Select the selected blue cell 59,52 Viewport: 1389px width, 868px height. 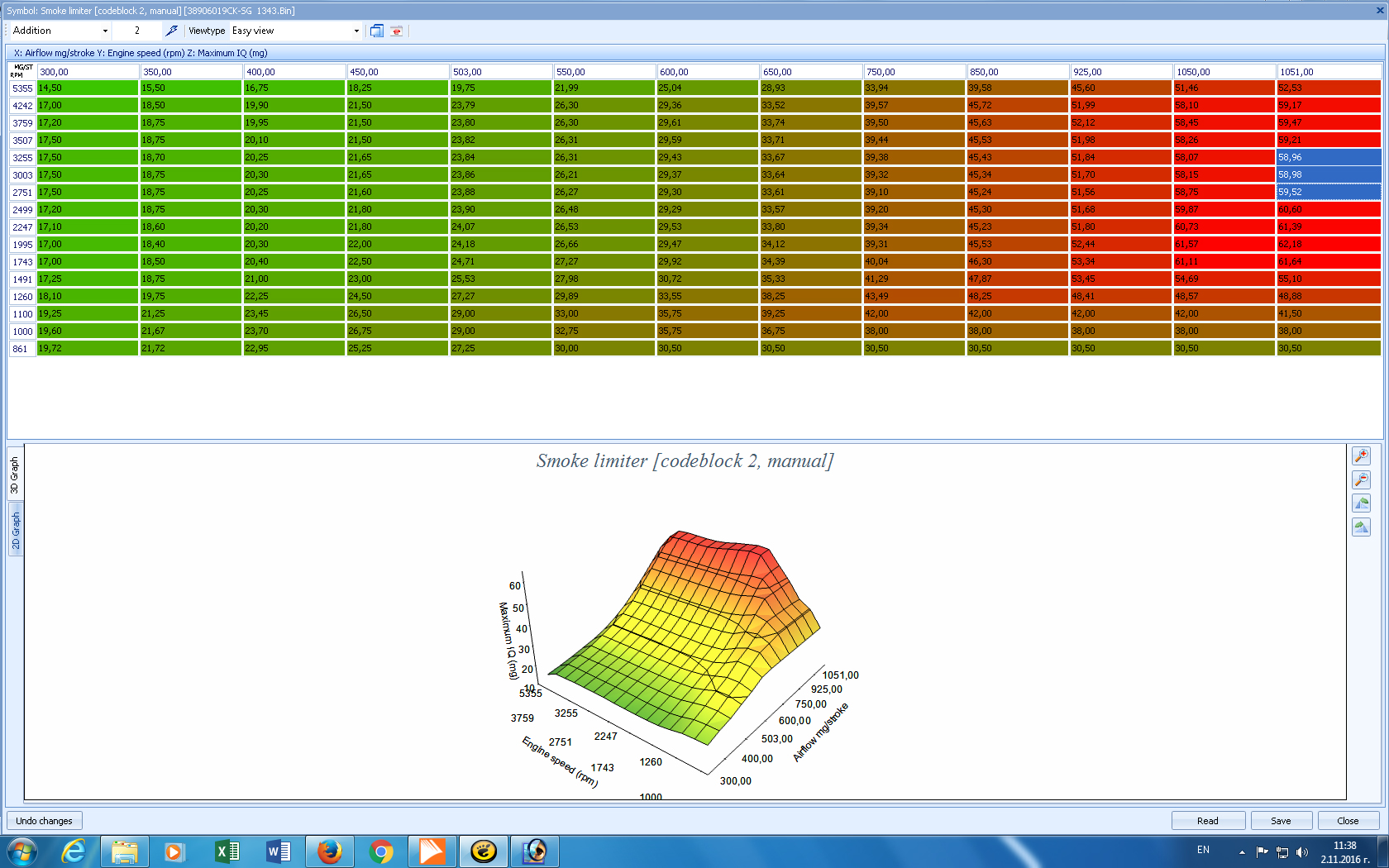(x=1328, y=192)
